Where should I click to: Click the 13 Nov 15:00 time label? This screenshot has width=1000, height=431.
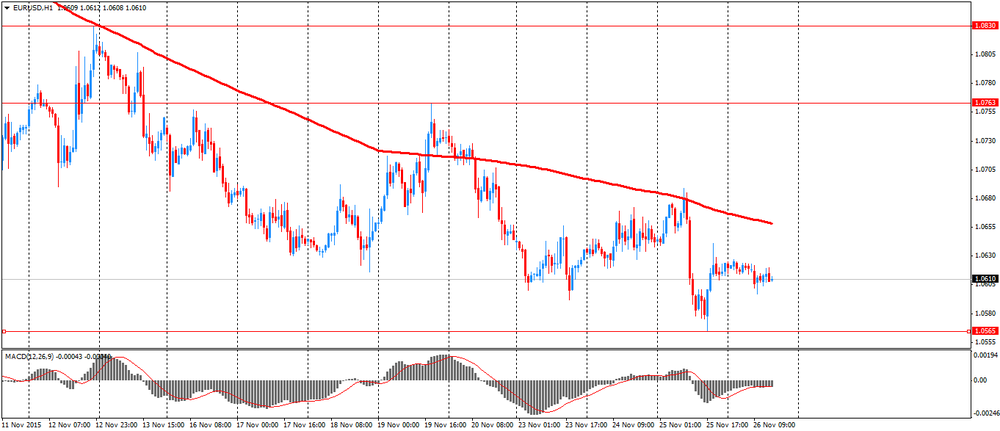162,423
